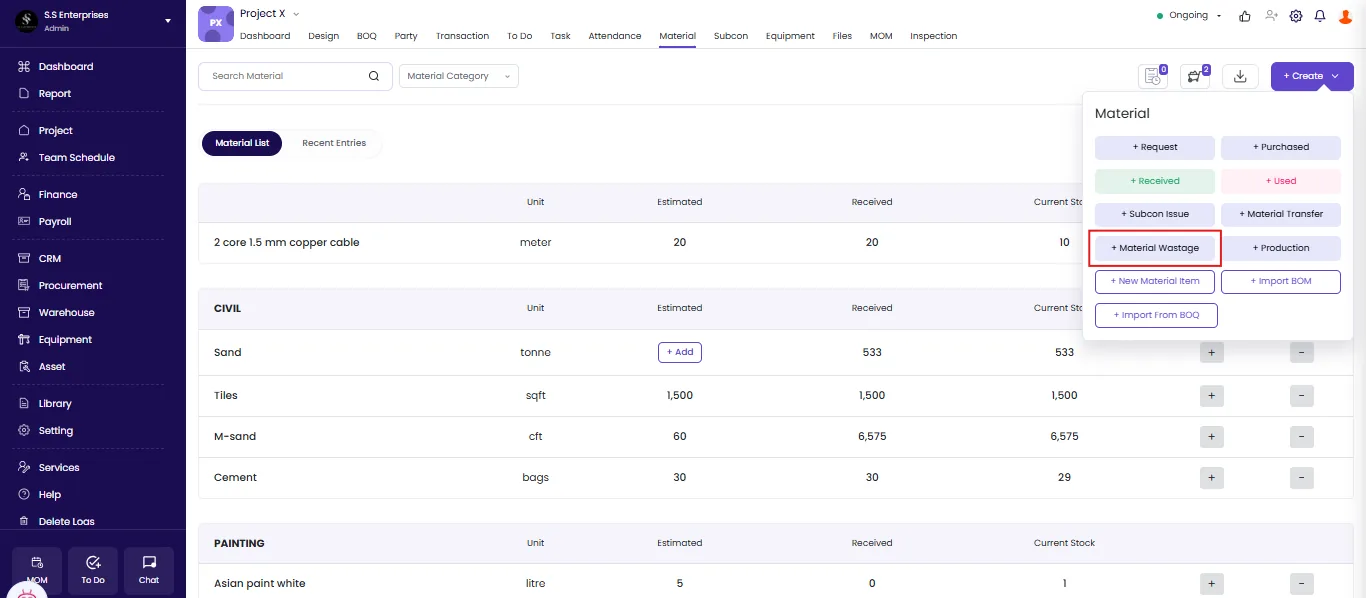Click the search magnifier icon
This screenshot has height=598, width=1366.
pyautogui.click(x=374, y=76)
